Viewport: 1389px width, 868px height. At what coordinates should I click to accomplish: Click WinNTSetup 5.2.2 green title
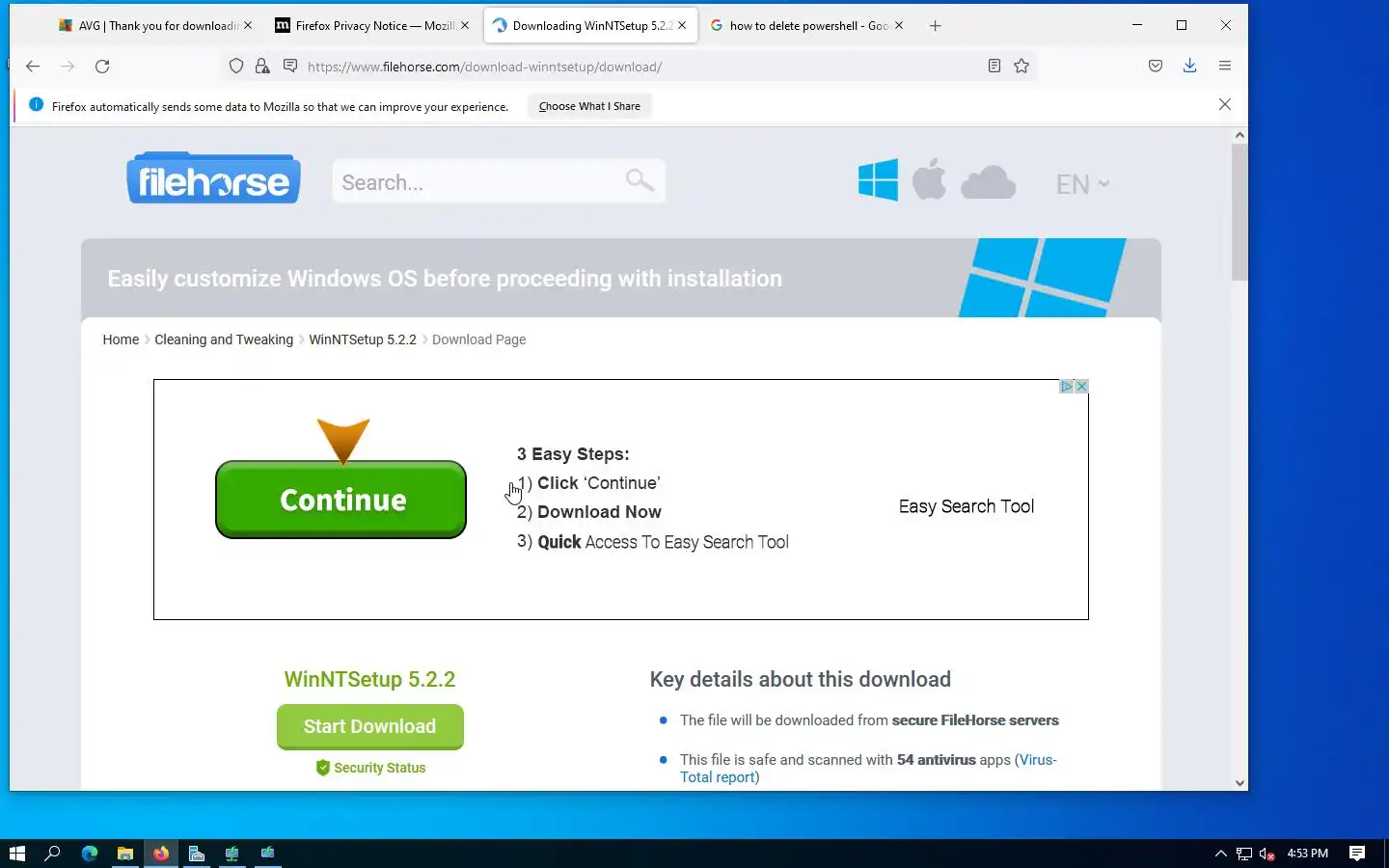(x=369, y=679)
